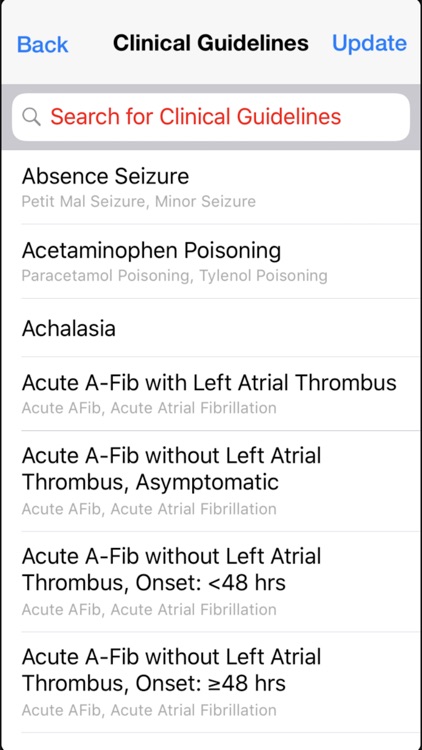Screen dimensions: 422x750
Task: Tap Update to refresh guidelines
Action: pos(369,44)
